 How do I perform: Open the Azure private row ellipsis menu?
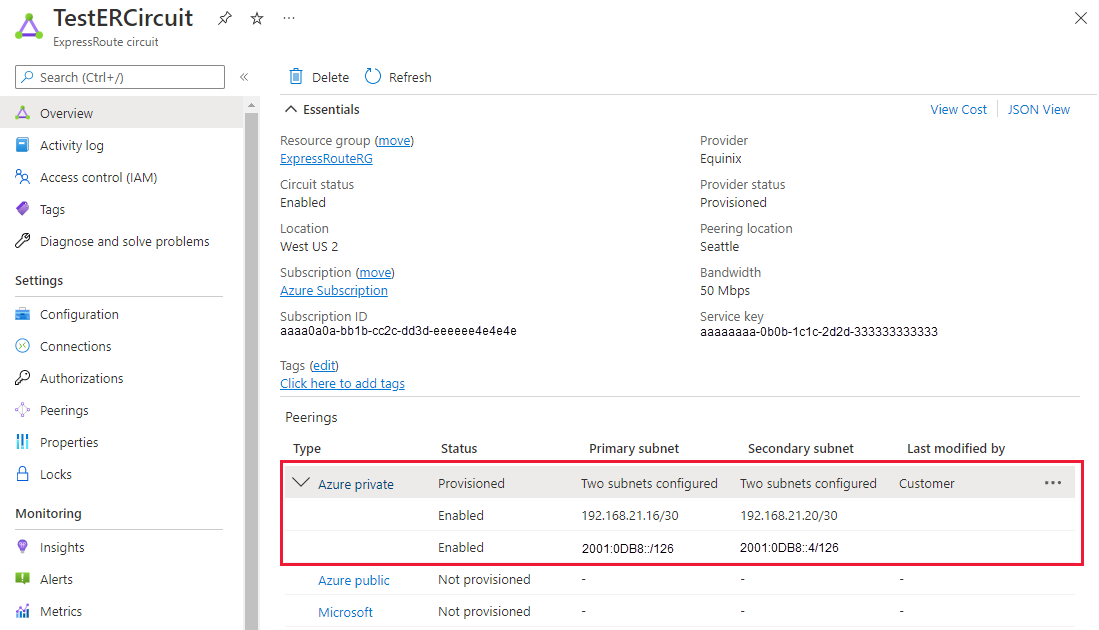point(1053,482)
